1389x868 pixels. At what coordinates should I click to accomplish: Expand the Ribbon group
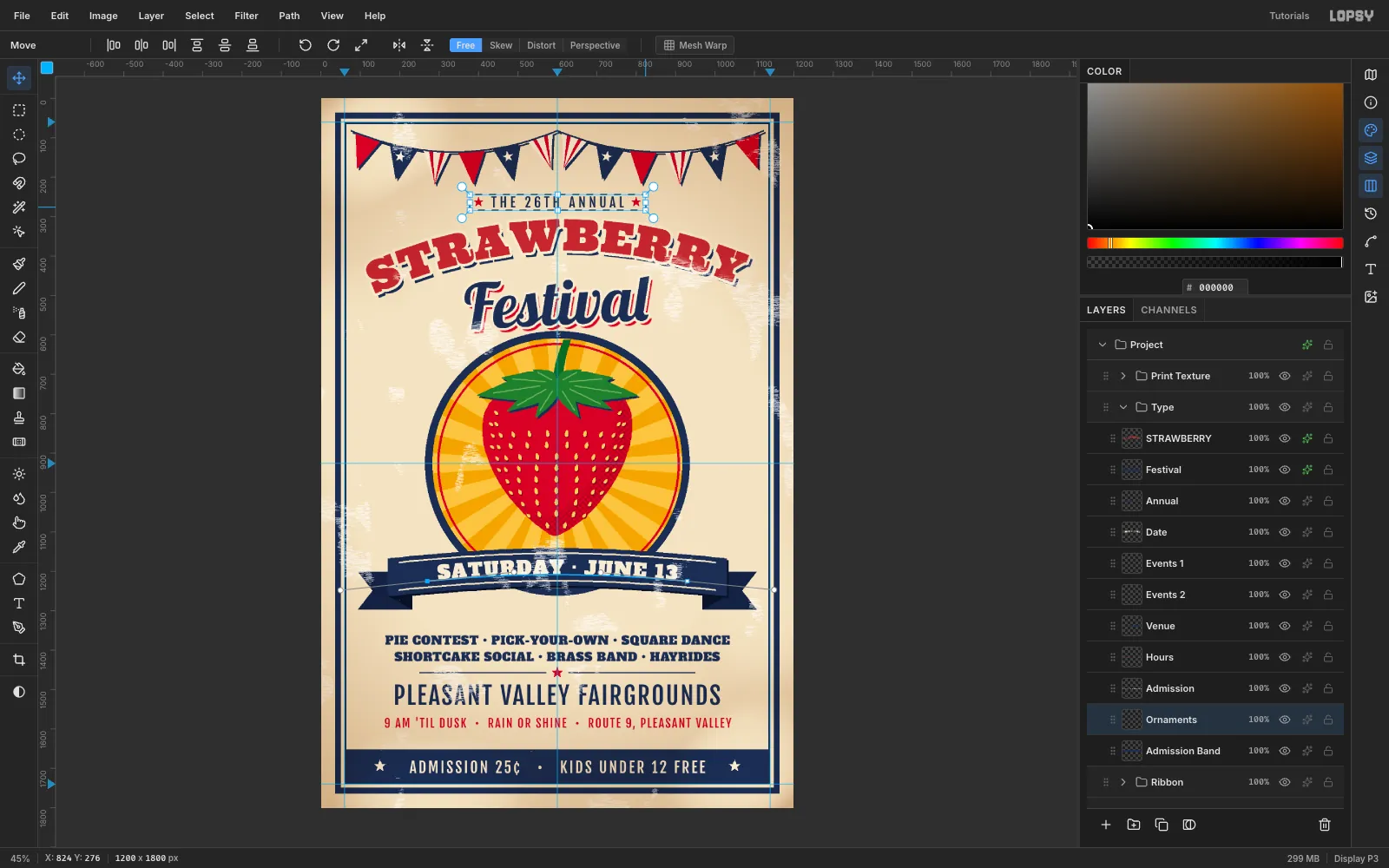click(x=1123, y=782)
